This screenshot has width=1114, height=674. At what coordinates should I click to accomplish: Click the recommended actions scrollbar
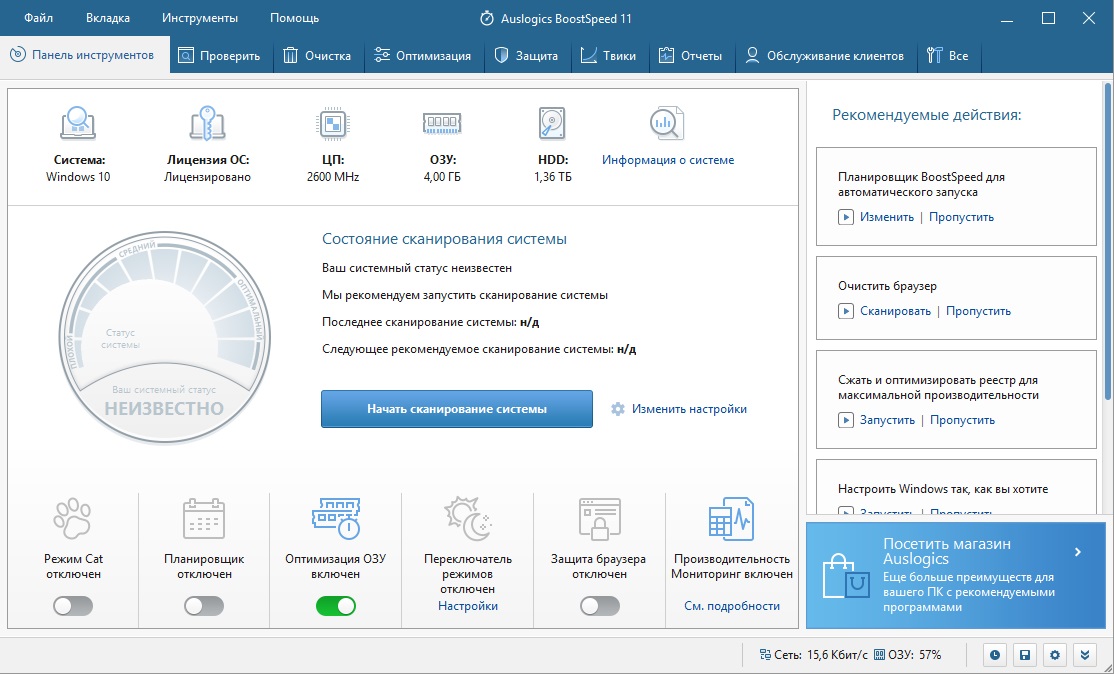point(1106,250)
